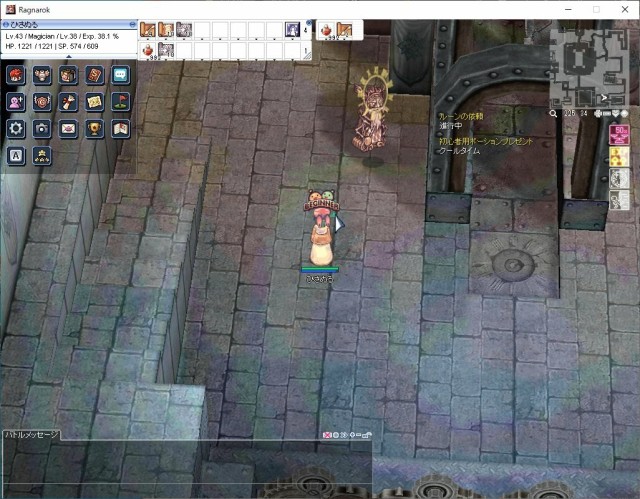
Task: Select the バトルメッセージ chat tab
Action: [31, 435]
